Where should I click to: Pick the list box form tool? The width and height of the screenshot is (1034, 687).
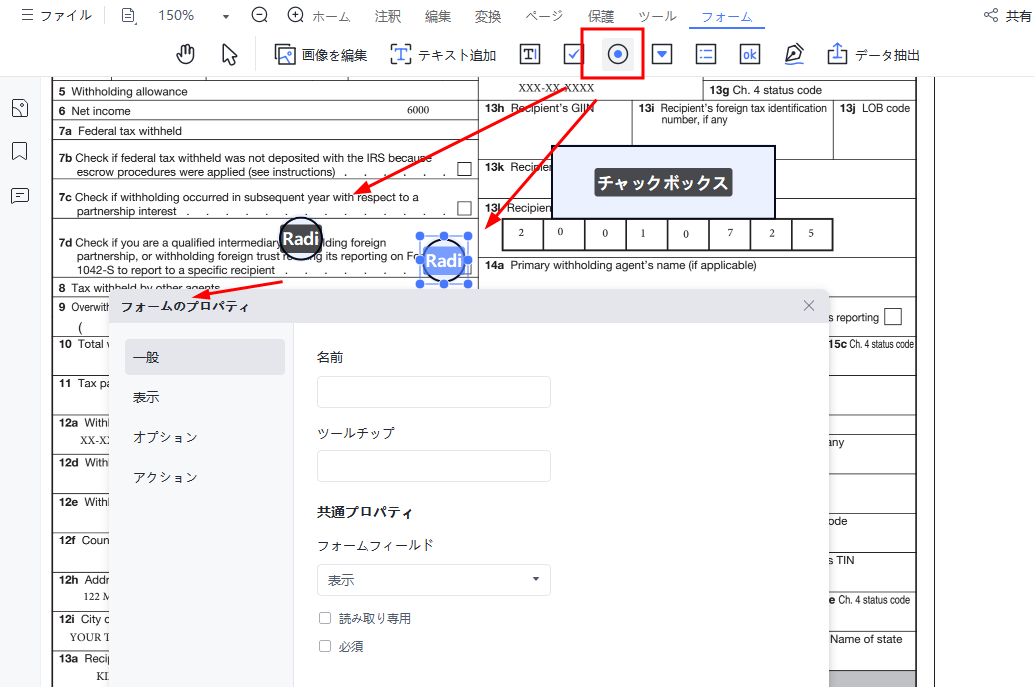tap(706, 55)
